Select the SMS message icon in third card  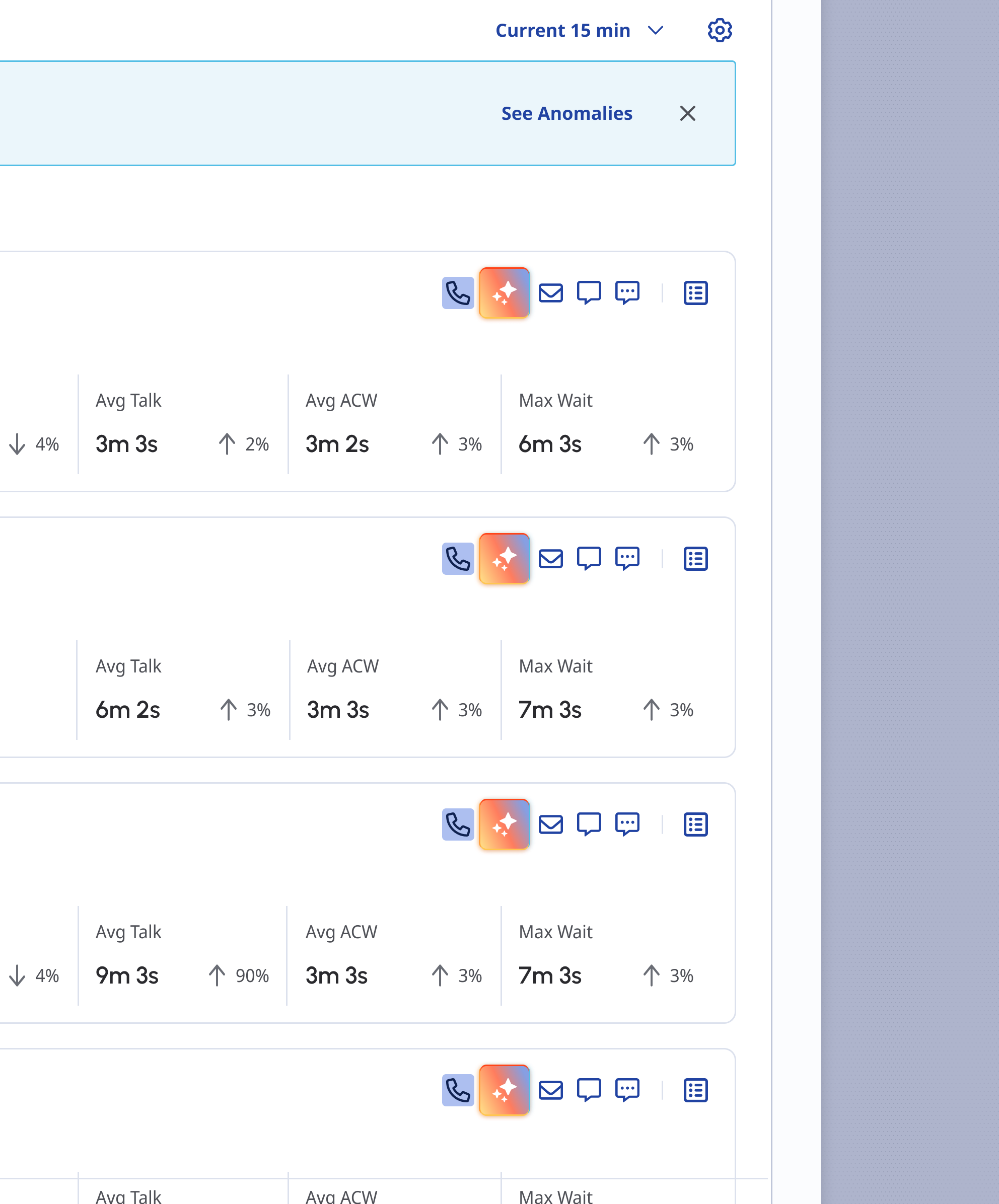pyautogui.click(x=627, y=824)
